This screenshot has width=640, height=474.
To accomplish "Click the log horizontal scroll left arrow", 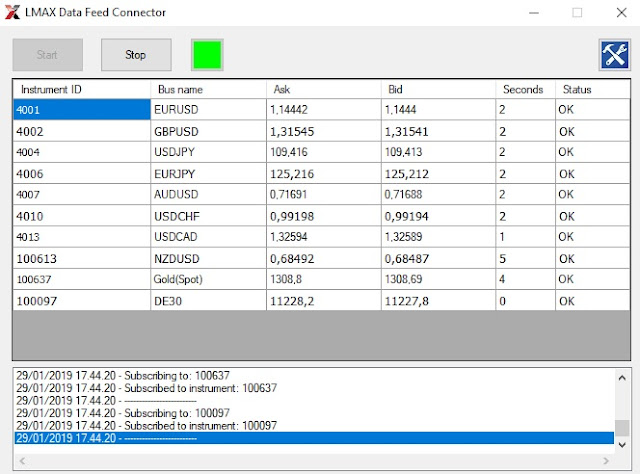I will click(22, 461).
